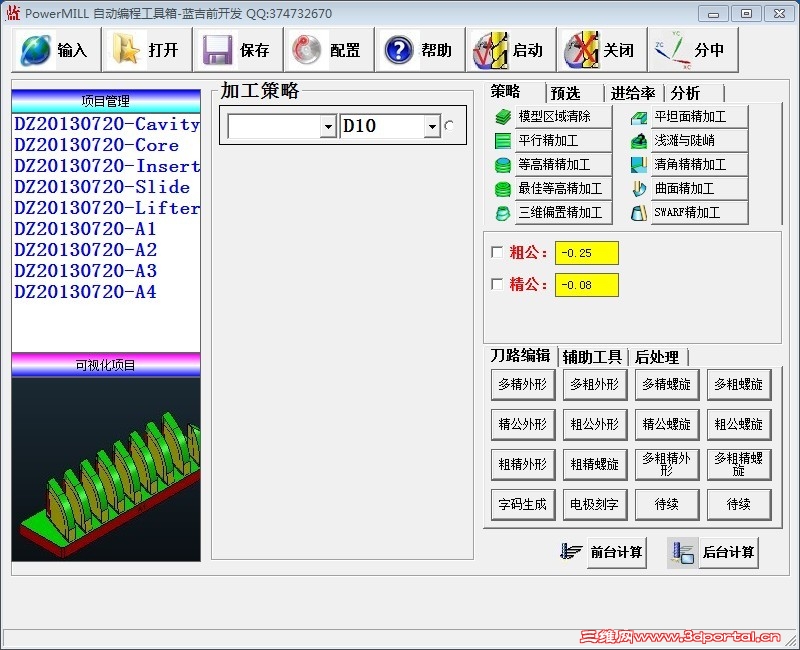Click the star folder icon for 打开

click(127, 49)
